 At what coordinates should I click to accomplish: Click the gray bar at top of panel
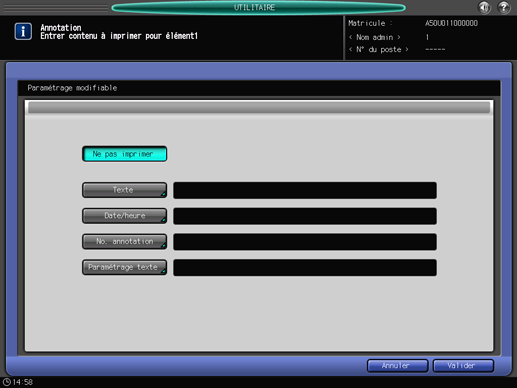point(259,108)
